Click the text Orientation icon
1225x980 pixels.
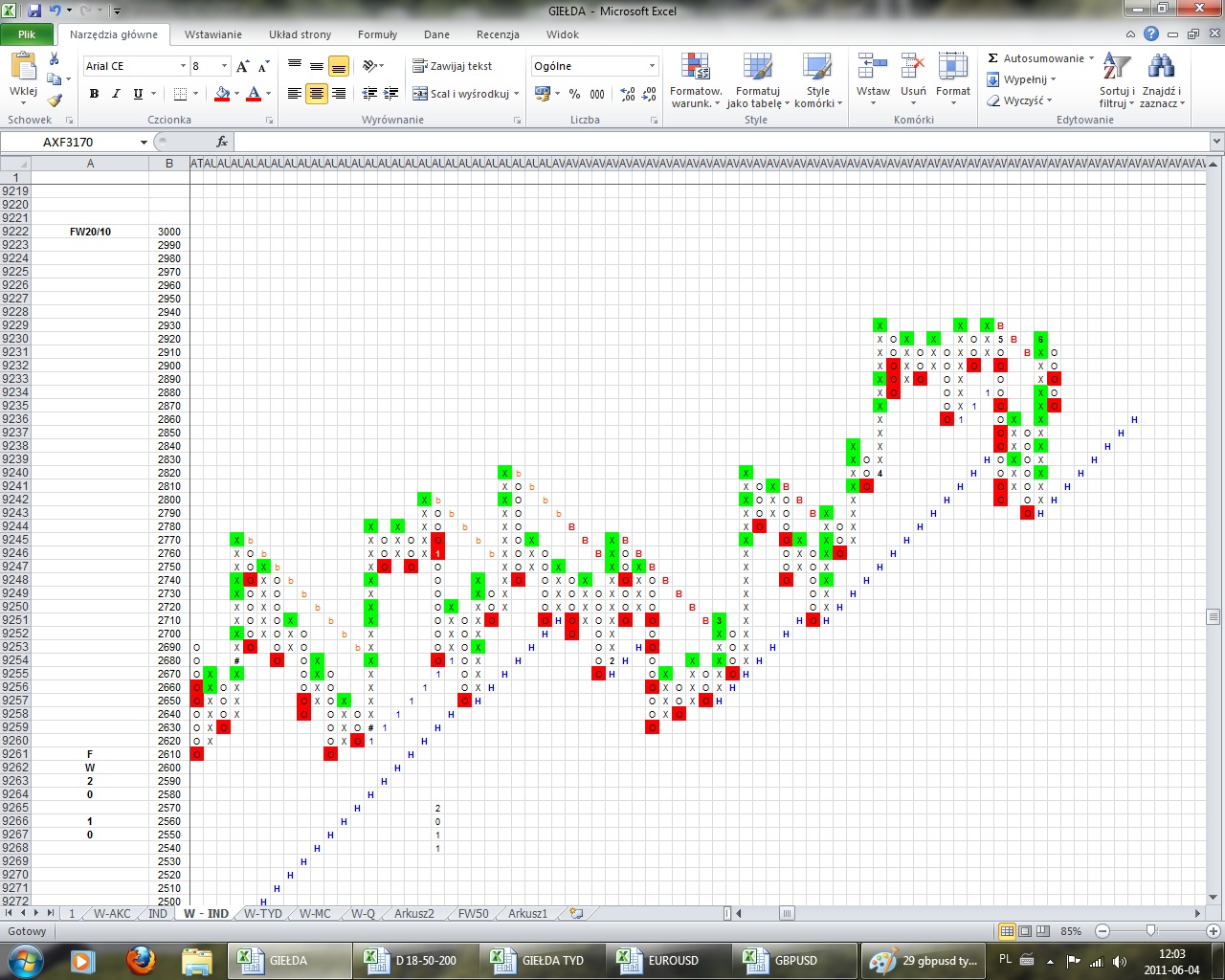pyautogui.click(x=370, y=66)
